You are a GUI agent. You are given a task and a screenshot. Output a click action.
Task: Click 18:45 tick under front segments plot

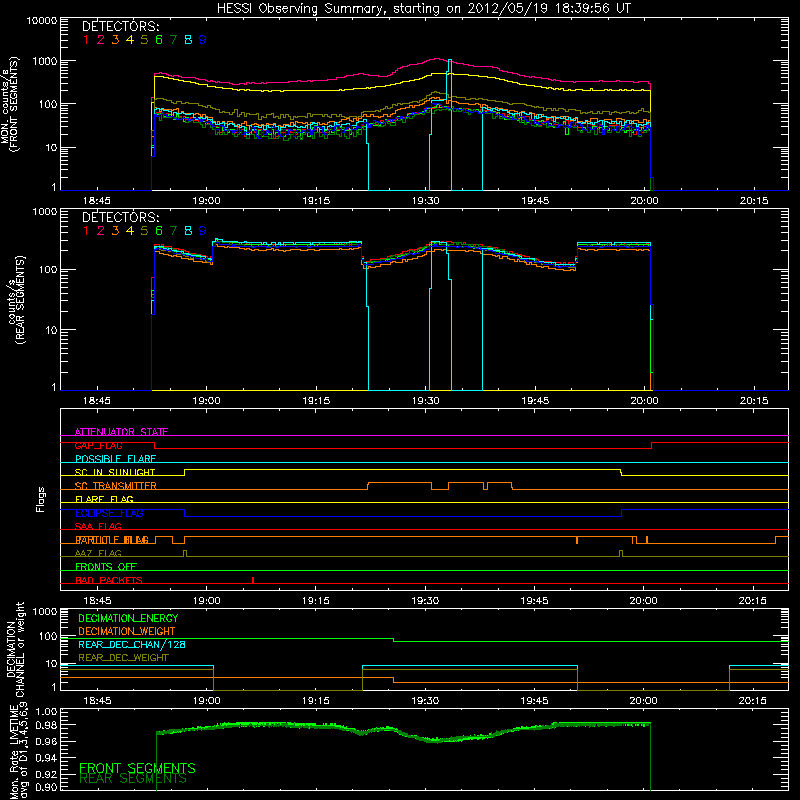(97, 201)
